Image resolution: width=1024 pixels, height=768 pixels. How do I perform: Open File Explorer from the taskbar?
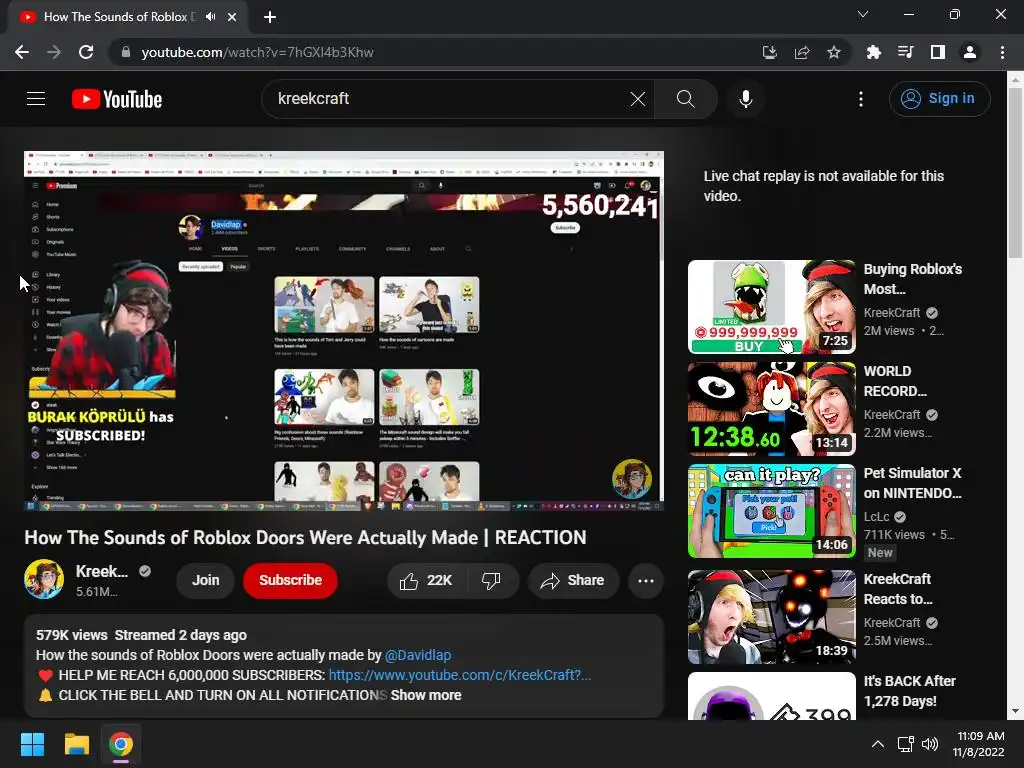pos(76,744)
